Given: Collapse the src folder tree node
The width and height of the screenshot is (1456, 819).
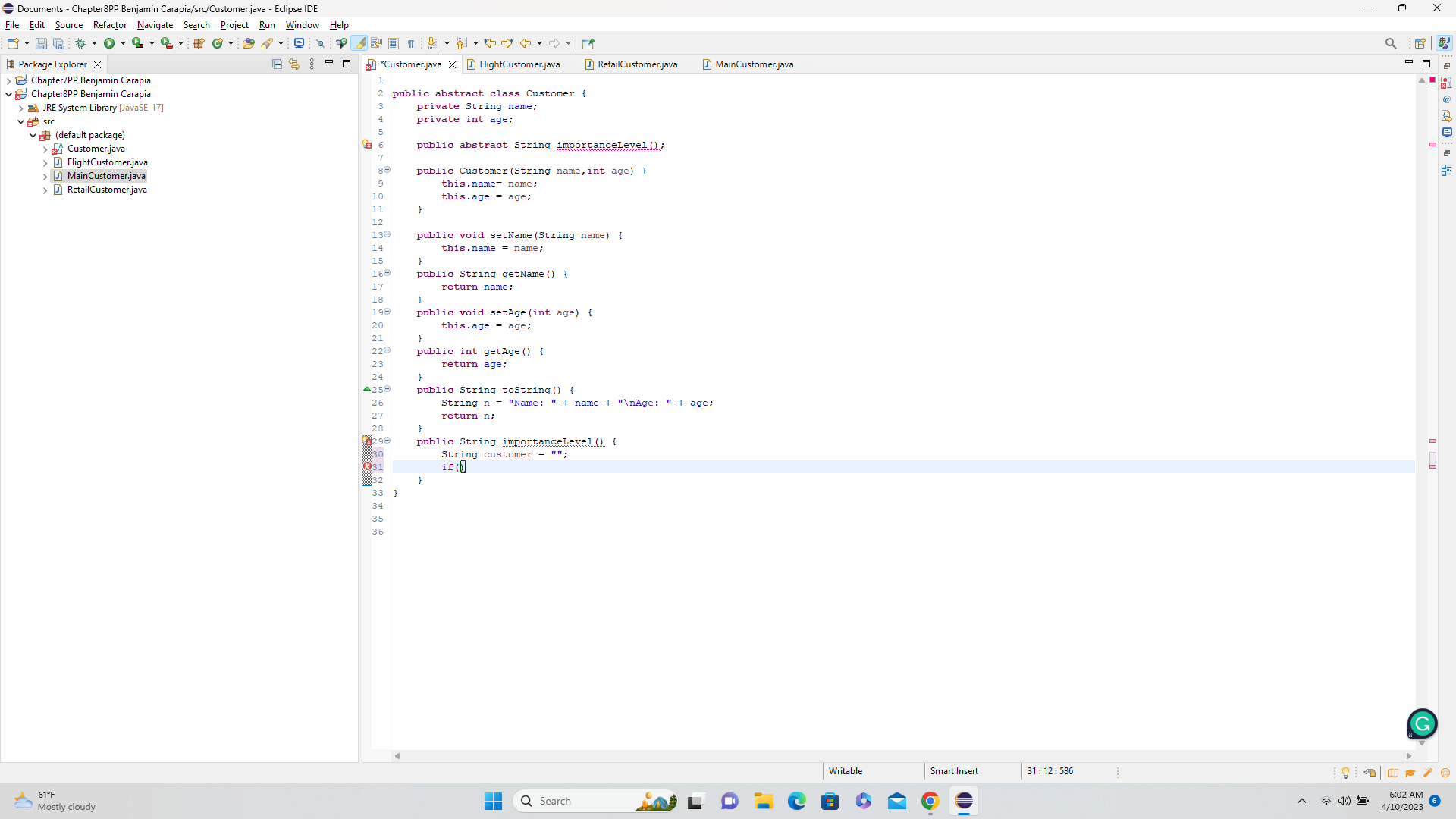Looking at the screenshot, I should click(x=21, y=121).
